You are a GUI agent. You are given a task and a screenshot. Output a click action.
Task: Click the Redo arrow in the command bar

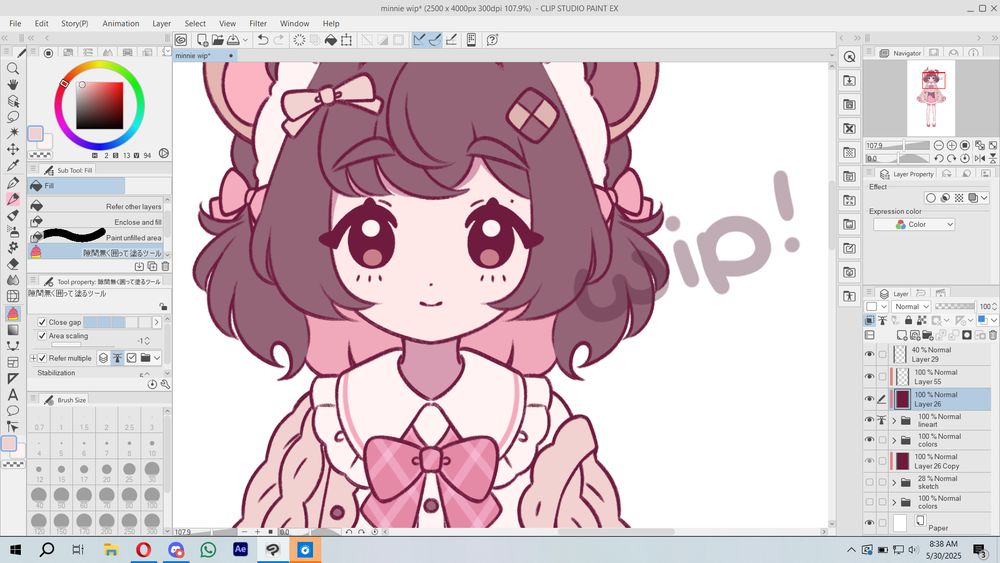point(279,40)
